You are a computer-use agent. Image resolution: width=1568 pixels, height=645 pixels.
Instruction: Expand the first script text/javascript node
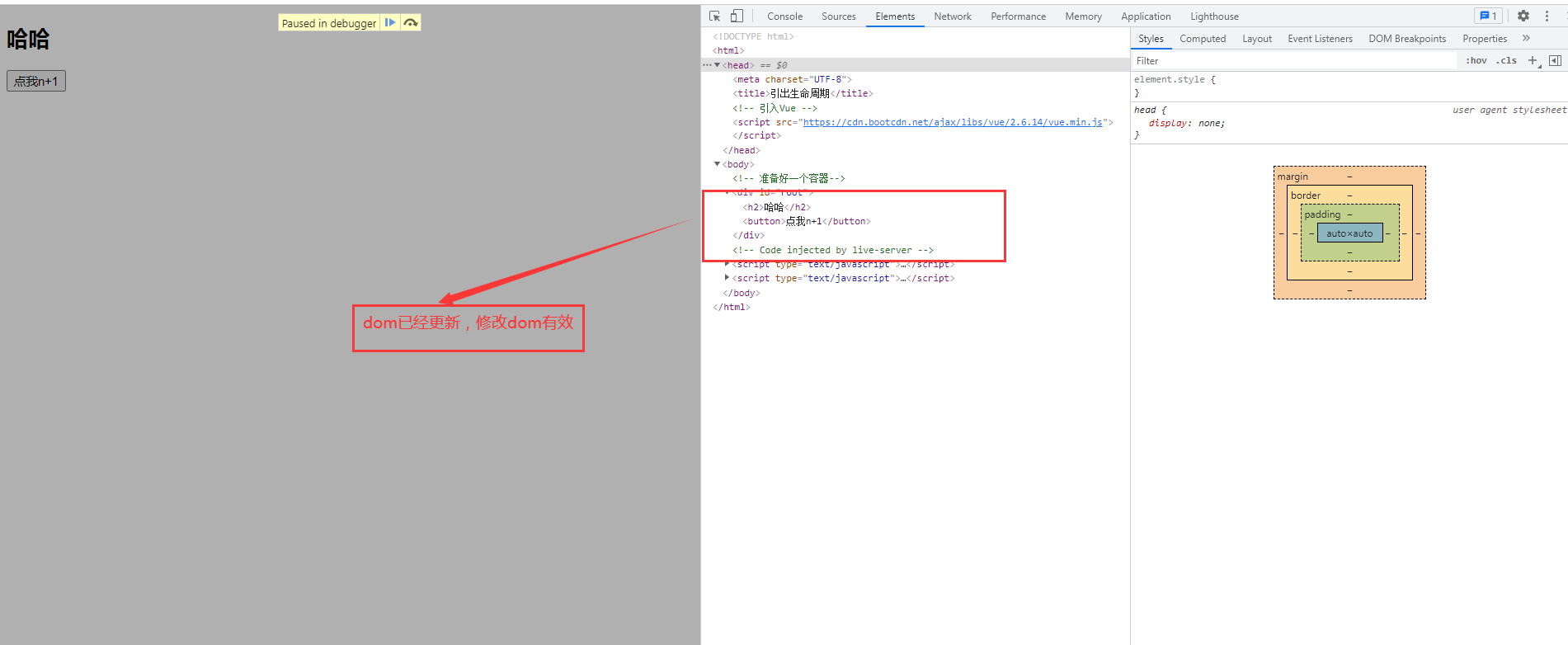tap(727, 264)
